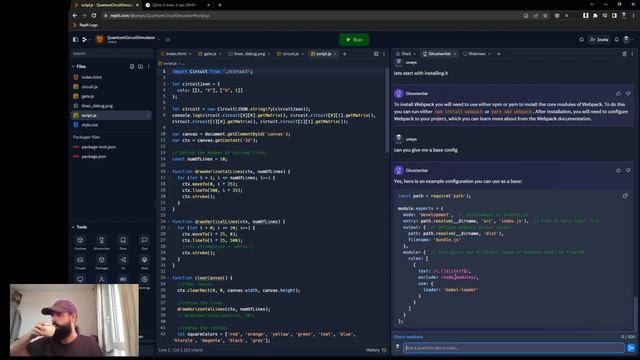Screen dimensions: 640x360
Task: Open style.css in the file tree
Action: (x=89, y=125)
